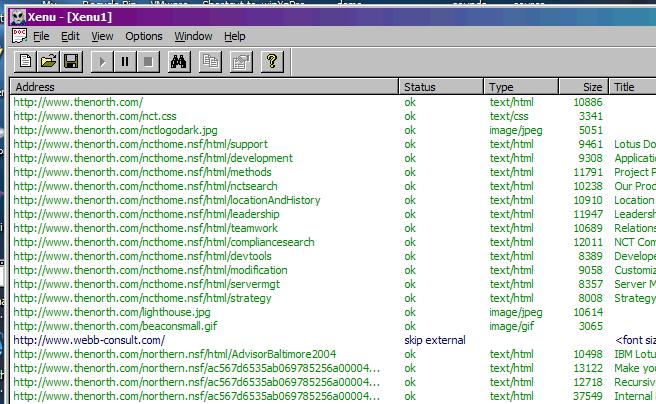Sort list by Status column header

[441, 87]
